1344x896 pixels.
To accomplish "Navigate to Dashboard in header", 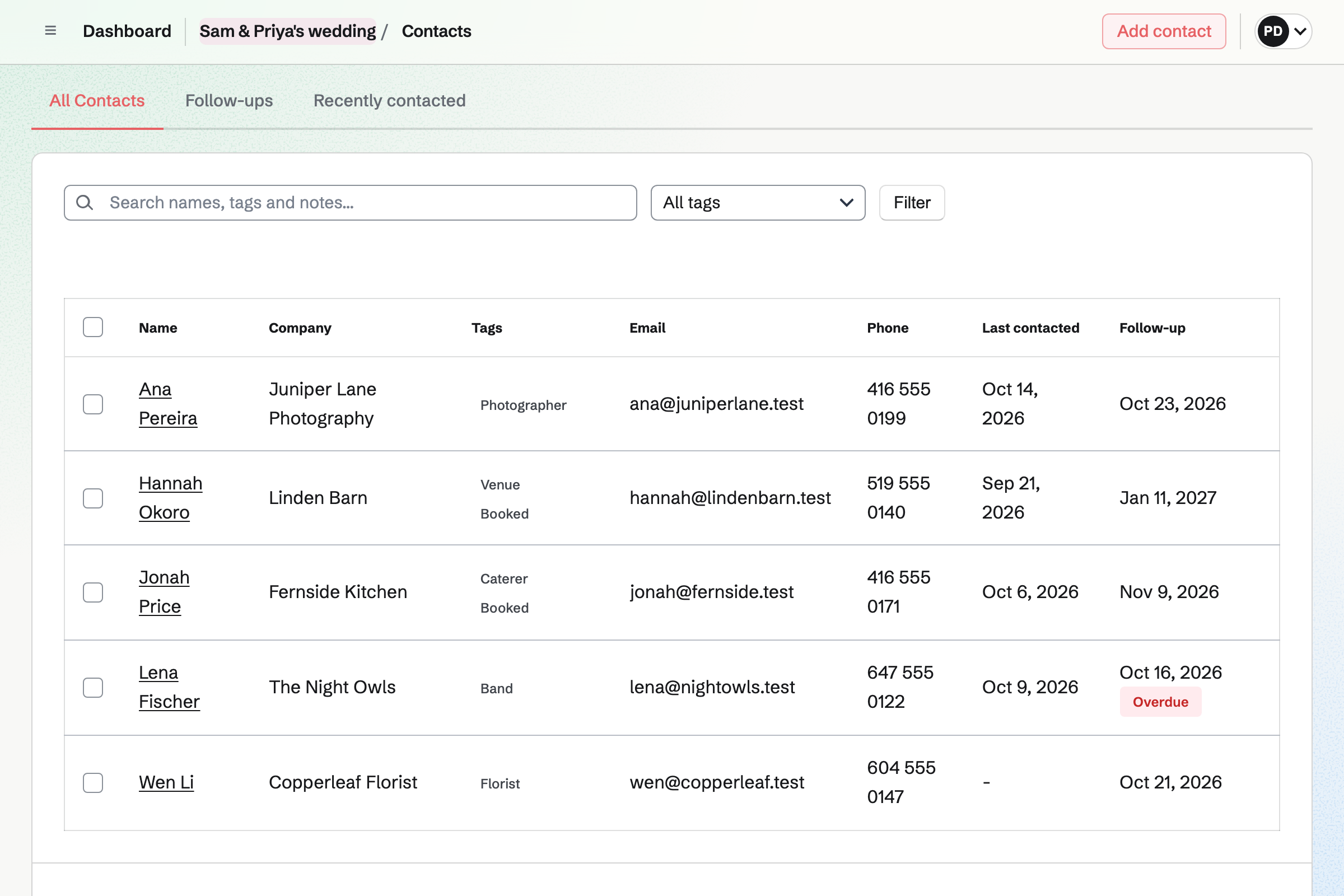I will coord(127,31).
